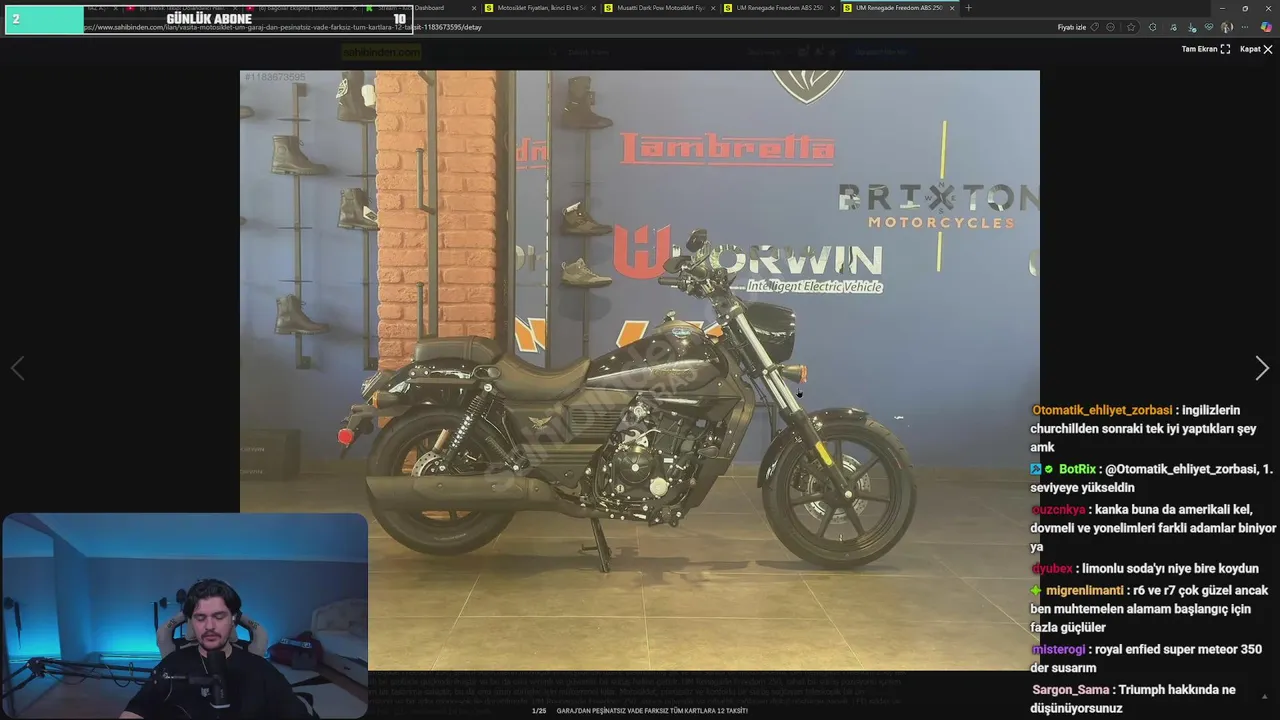The height and width of the screenshot is (720, 1280).
Task: Close the inactive UM Renegade Freedom tab
Action: [832, 8]
